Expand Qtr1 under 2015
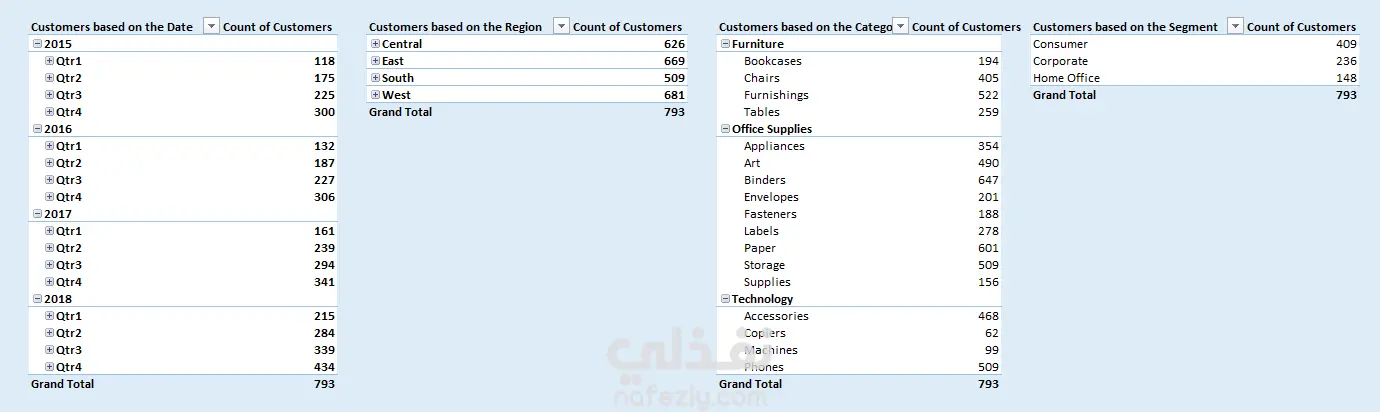This screenshot has width=1380, height=412. point(49,61)
